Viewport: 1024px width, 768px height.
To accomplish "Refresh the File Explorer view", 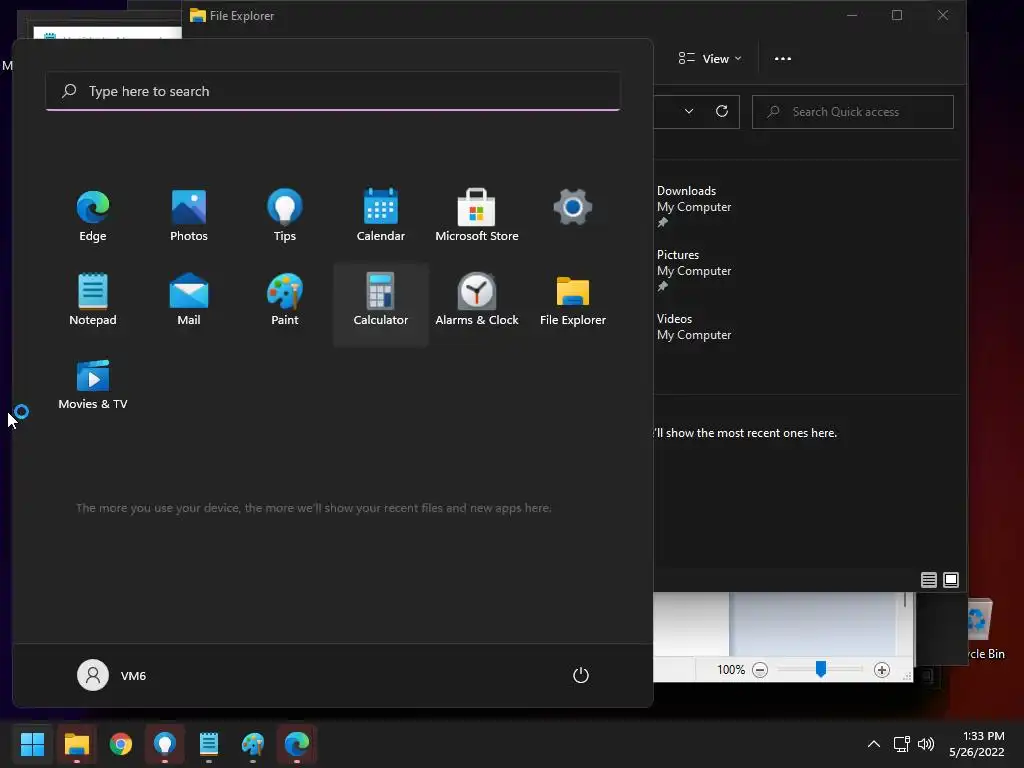I will [x=722, y=112].
